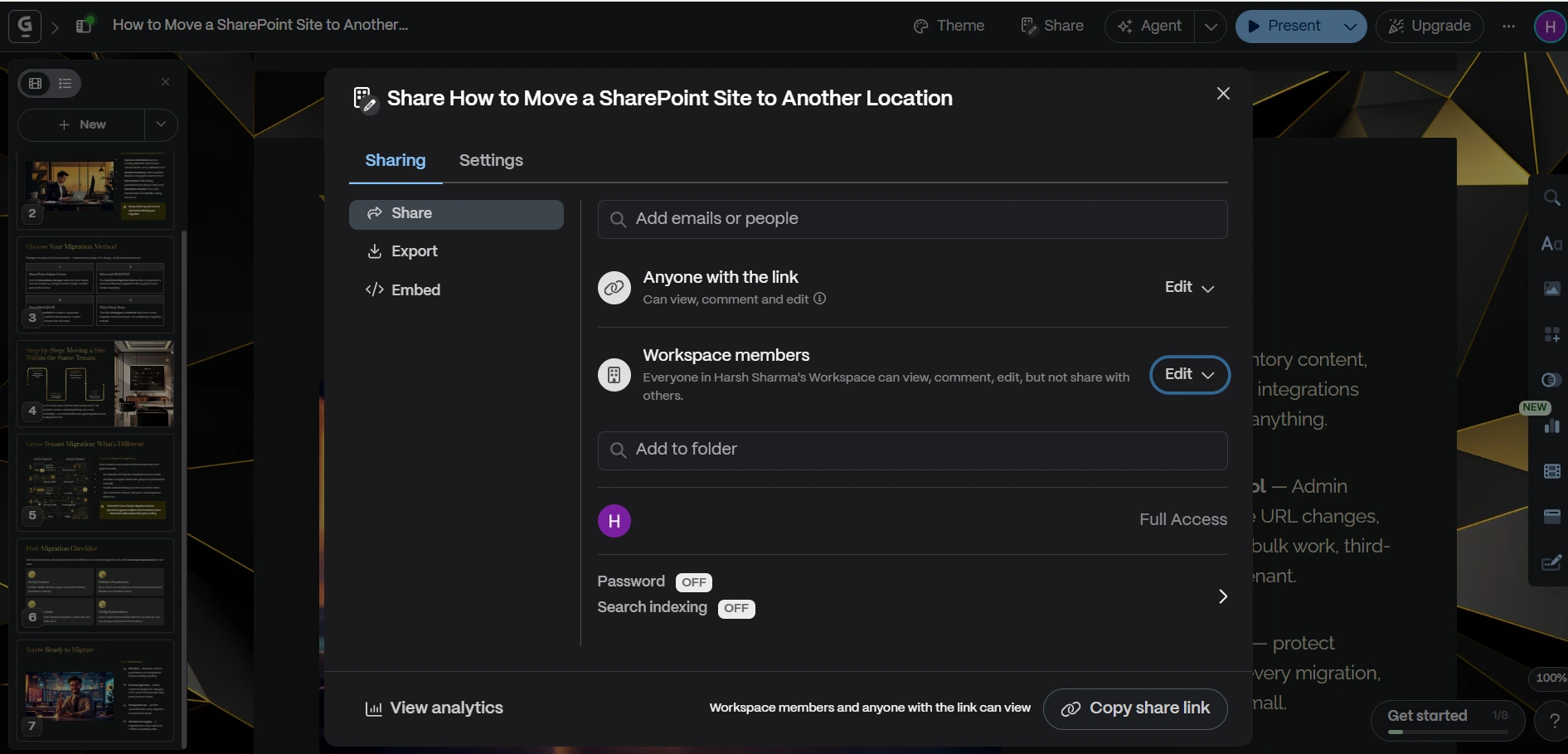This screenshot has width=1568, height=754.
Task: Open the charts tool marked NEW
Action: (x=1551, y=426)
